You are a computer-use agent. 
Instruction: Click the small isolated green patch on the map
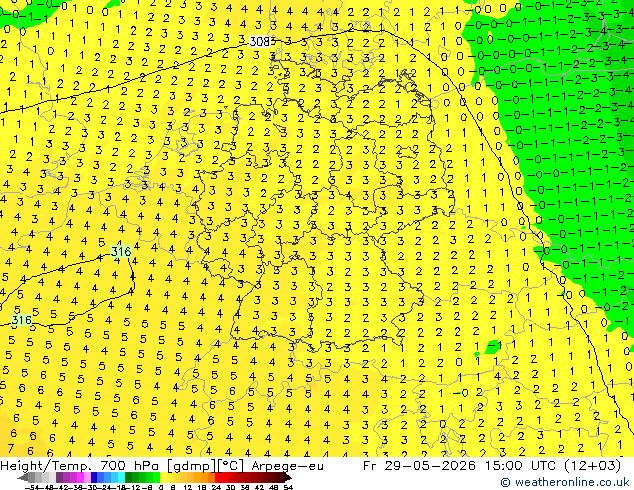point(492,346)
